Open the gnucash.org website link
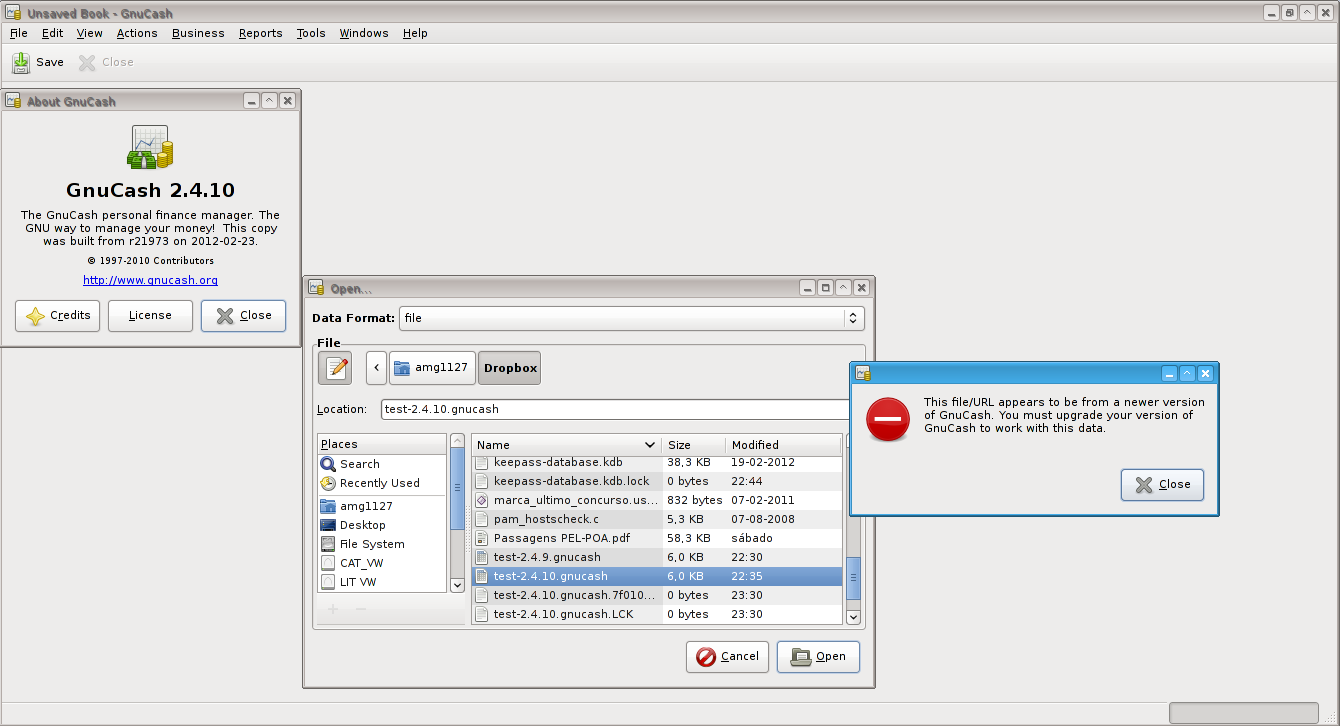This screenshot has height=726, width=1340. 150,280
